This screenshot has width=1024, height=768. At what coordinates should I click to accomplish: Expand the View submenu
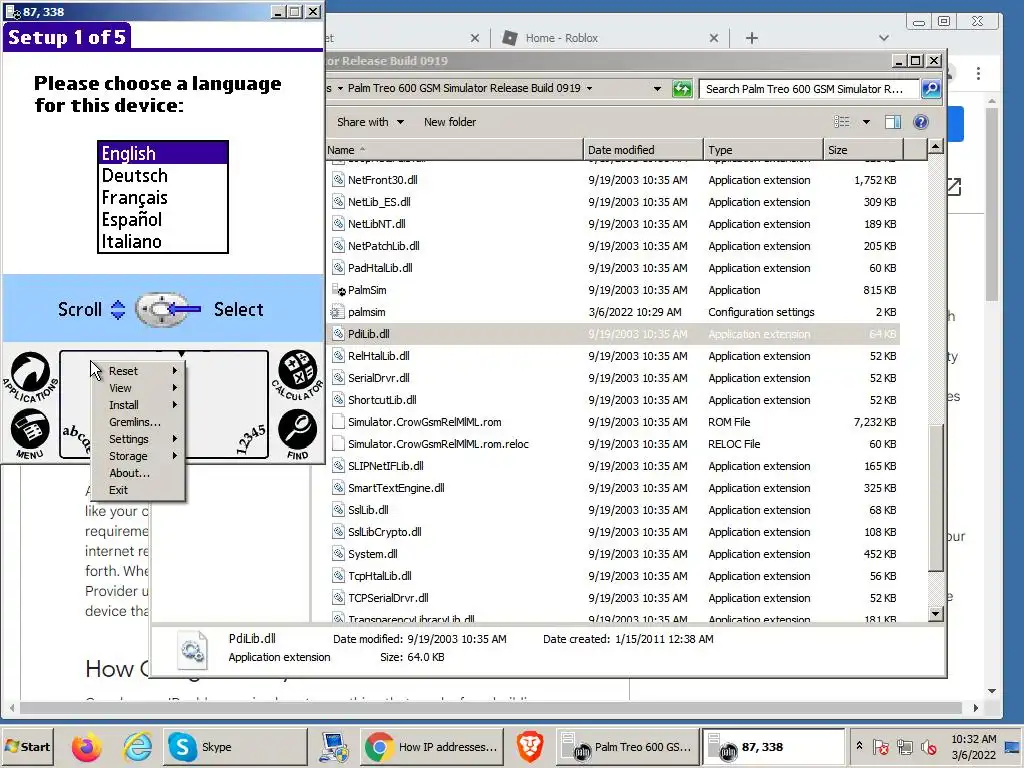[x=140, y=388]
